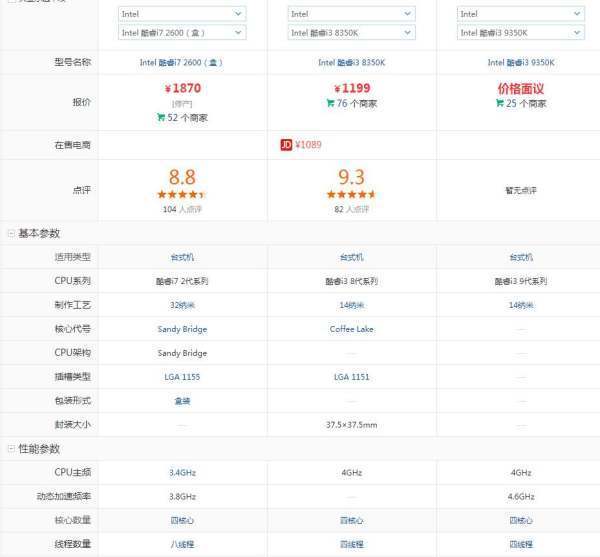Click the 动态加速频率 row label
This screenshot has height=557, width=600.
(64, 497)
